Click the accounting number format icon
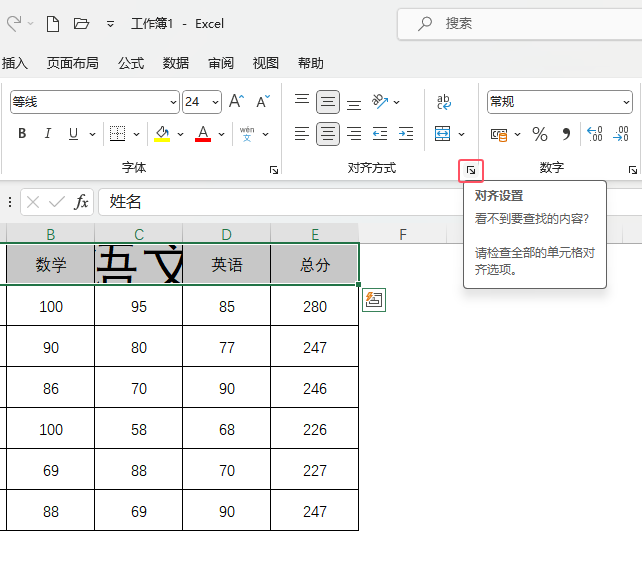Image resolution: width=642 pixels, height=578 pixels. 499,134
